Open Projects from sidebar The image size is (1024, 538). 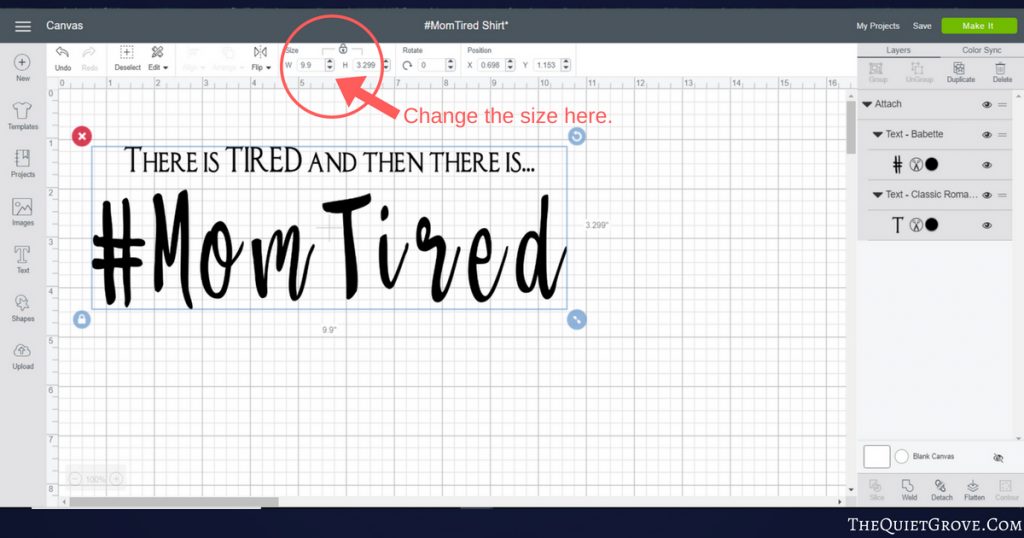click(22, 163)
